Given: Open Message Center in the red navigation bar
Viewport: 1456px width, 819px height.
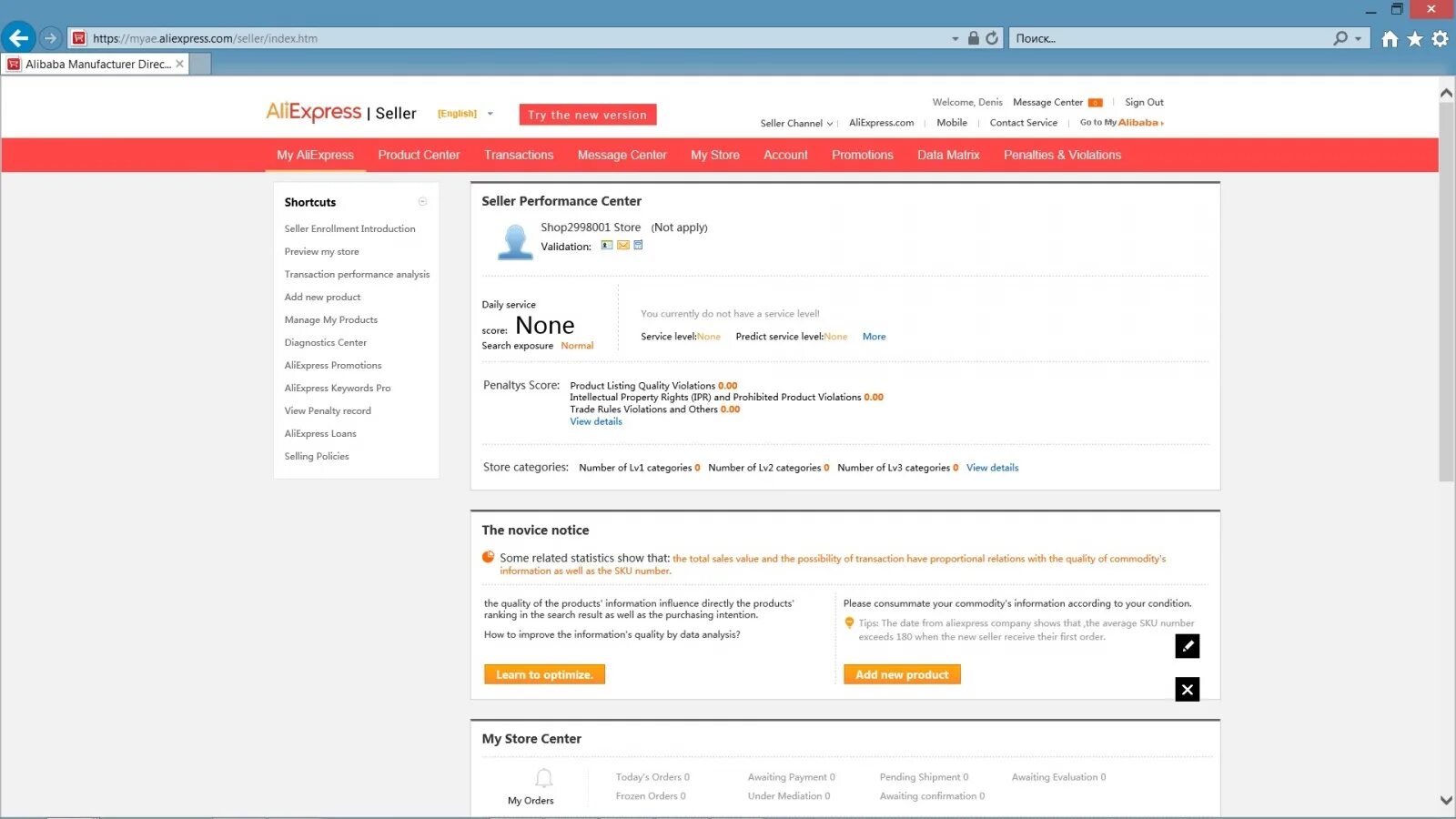Looking at the screenshot, I should click(x=622, y=155).
